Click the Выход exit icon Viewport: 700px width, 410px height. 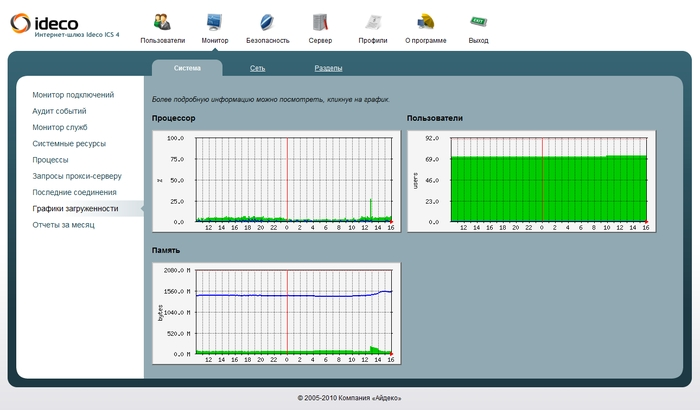click(478, 22)
